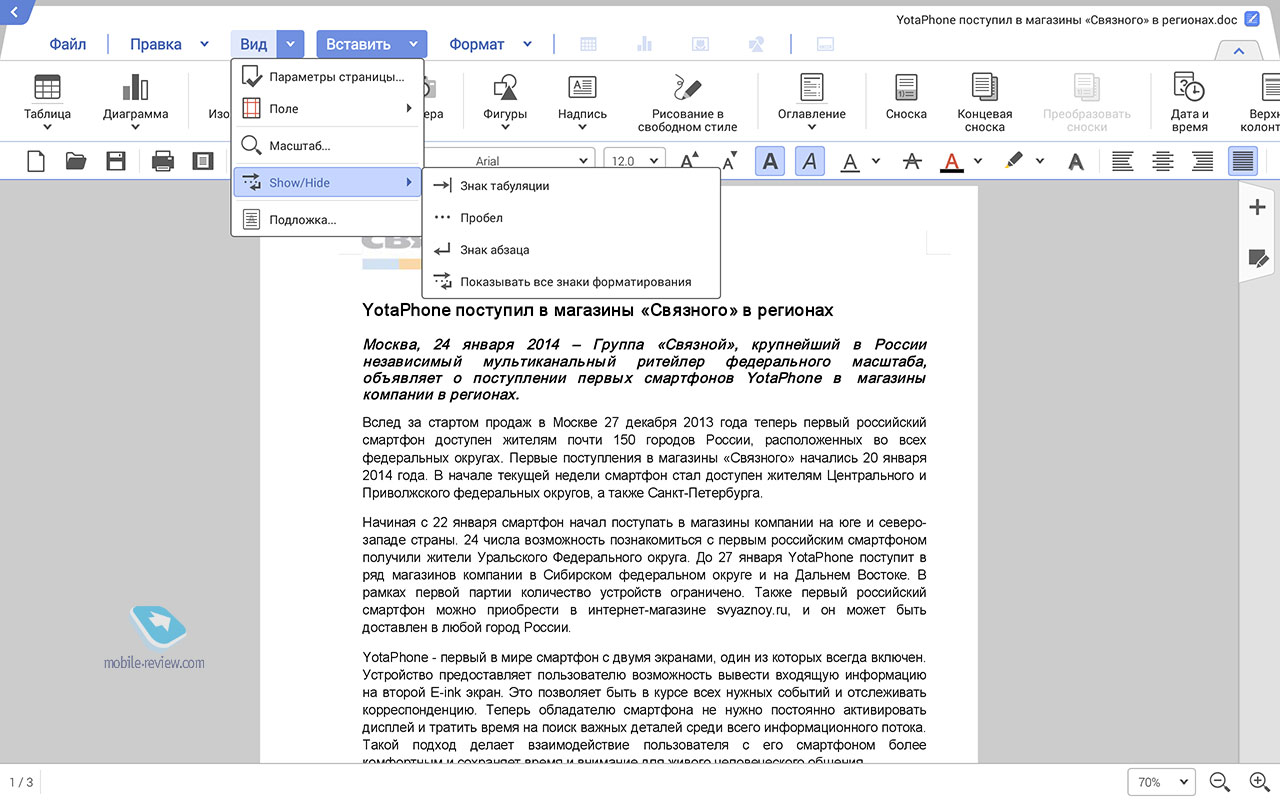Insert a Концевая сноска endnote
The image size is (1280, 800).
pyautogui.click(x=985, y=102)
